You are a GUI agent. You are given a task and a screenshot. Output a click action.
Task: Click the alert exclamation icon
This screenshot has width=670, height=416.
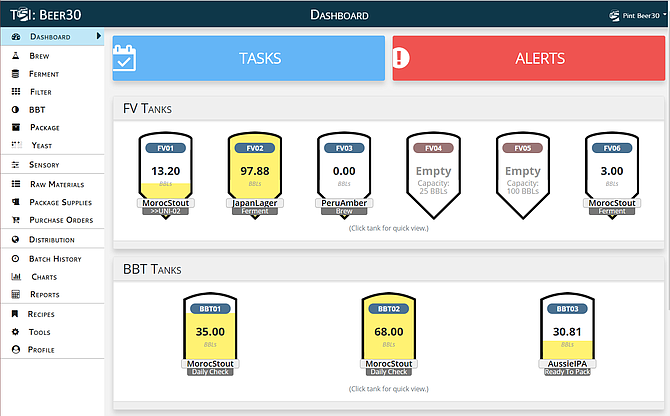[401, 58]
